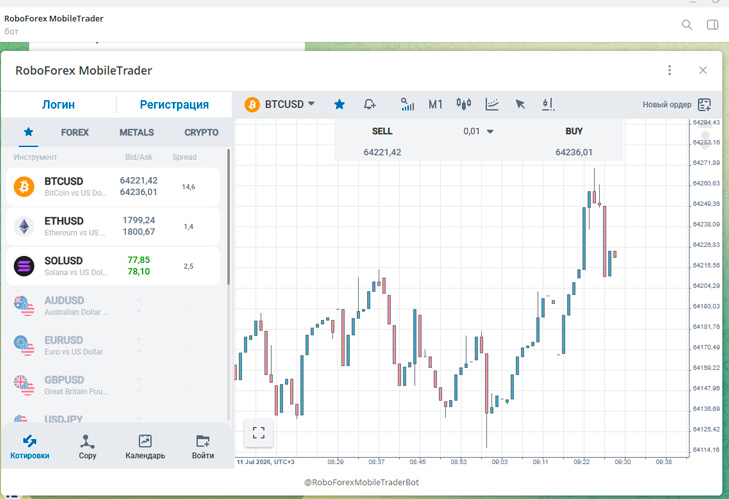Click the Bid/Ask column header
The height and width of the screenshot is (499, 729).
coord(139,157)
